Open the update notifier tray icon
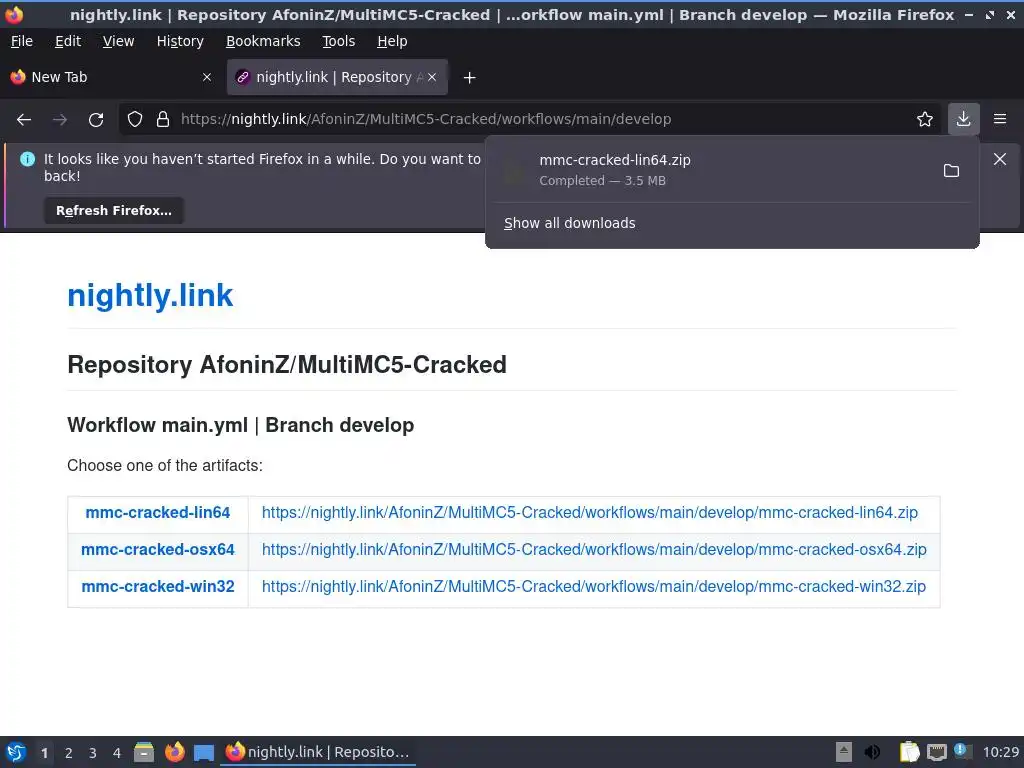The height and width of the screenshot is (768, 1024). [x=962, y=751]
